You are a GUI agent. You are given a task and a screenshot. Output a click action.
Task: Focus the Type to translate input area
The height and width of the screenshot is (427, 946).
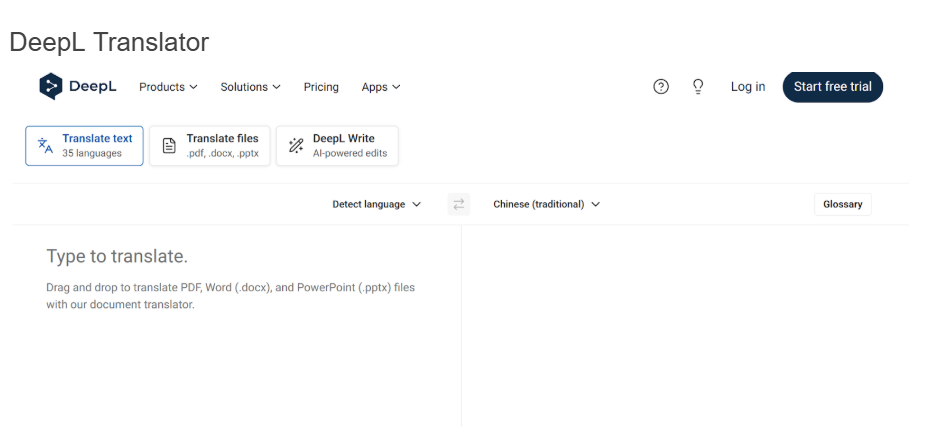[x=236, y=326]
